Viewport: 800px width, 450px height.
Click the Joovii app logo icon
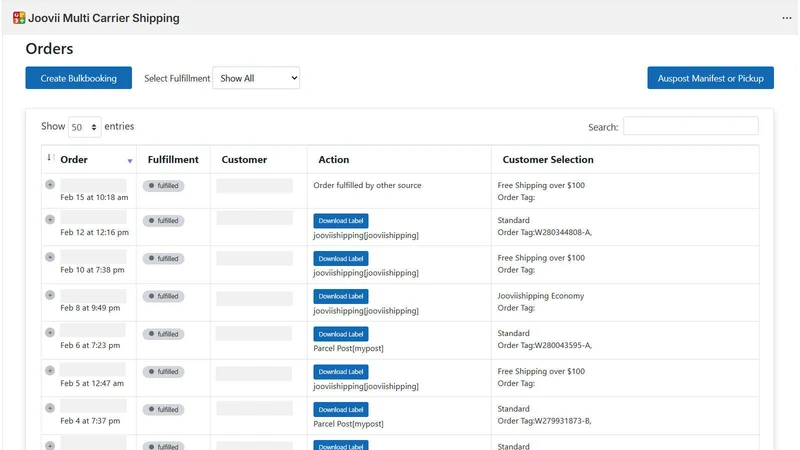point(19,18)
